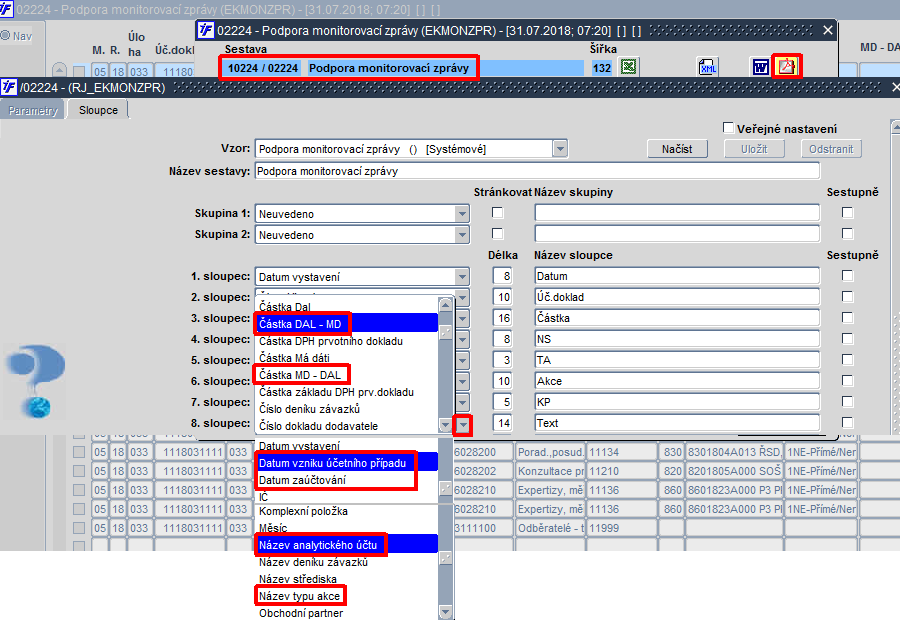Screen dimensions: 900x620
Task: Check Sestupně for Skupina 1
Action: 847,213
